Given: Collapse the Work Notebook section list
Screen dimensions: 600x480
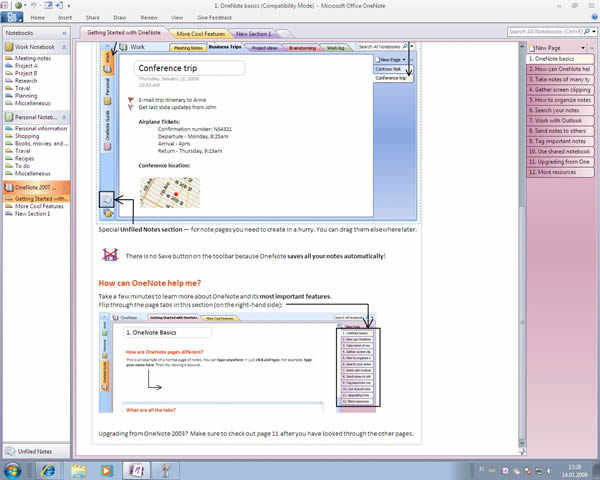Looking at the screenshot, I should [64, 47].
